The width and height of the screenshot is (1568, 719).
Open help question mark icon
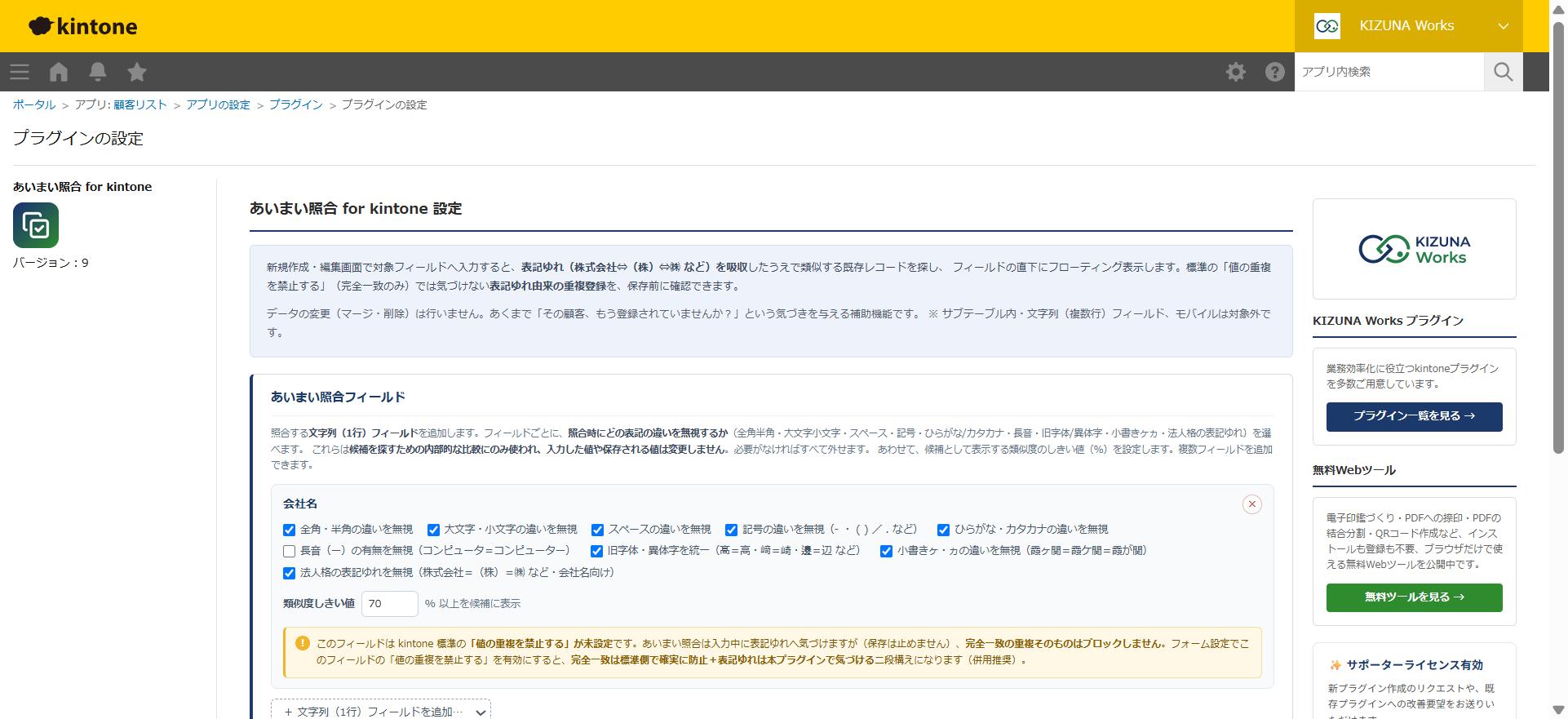coord(1275,72)
